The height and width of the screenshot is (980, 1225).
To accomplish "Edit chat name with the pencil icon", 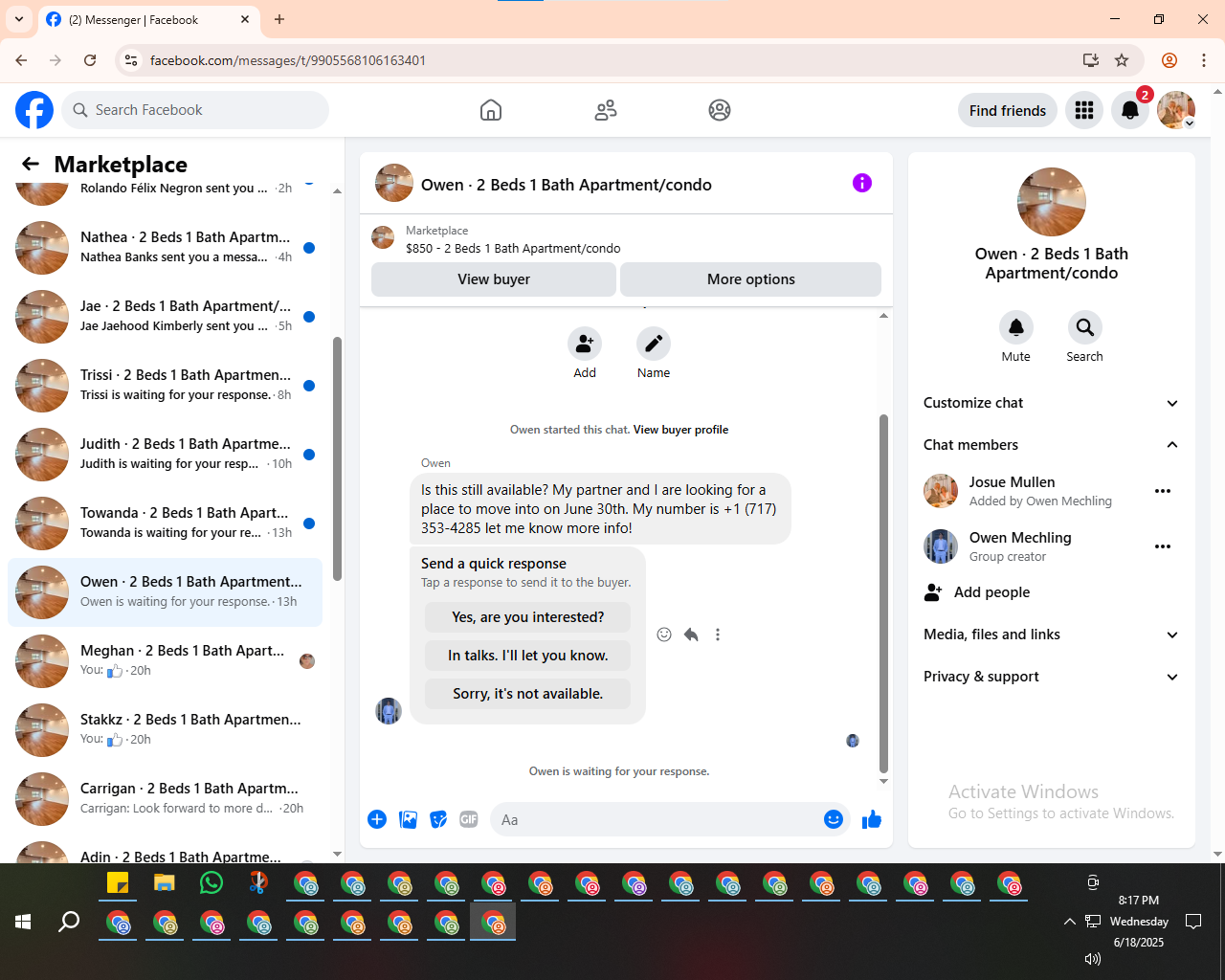I will [x=654, y=344].
